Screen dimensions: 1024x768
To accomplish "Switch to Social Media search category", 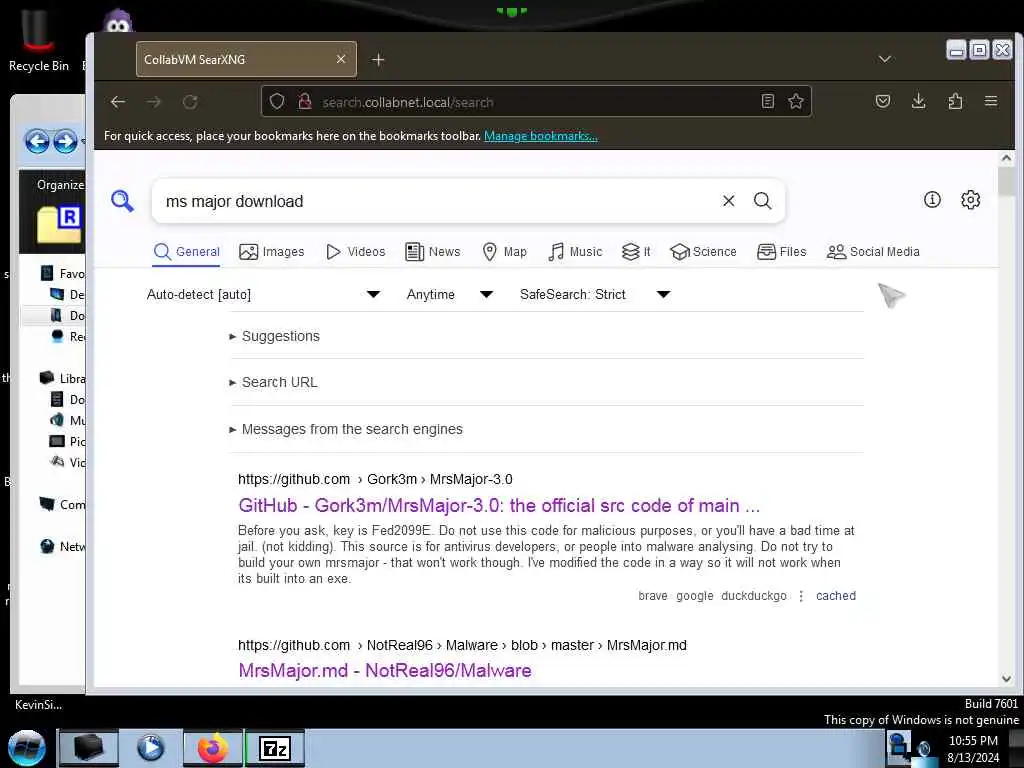I will point(873,252).
